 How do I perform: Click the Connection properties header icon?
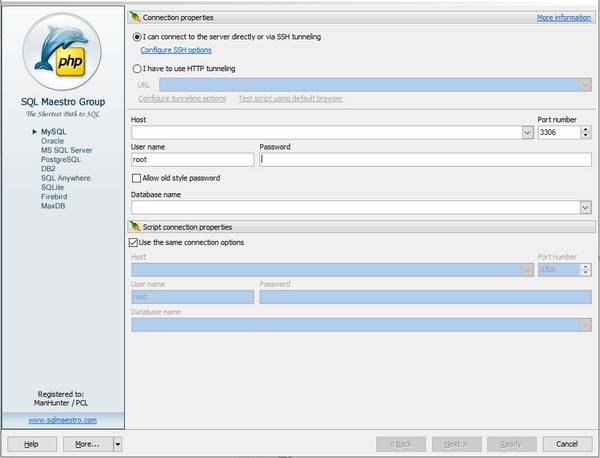135,17
